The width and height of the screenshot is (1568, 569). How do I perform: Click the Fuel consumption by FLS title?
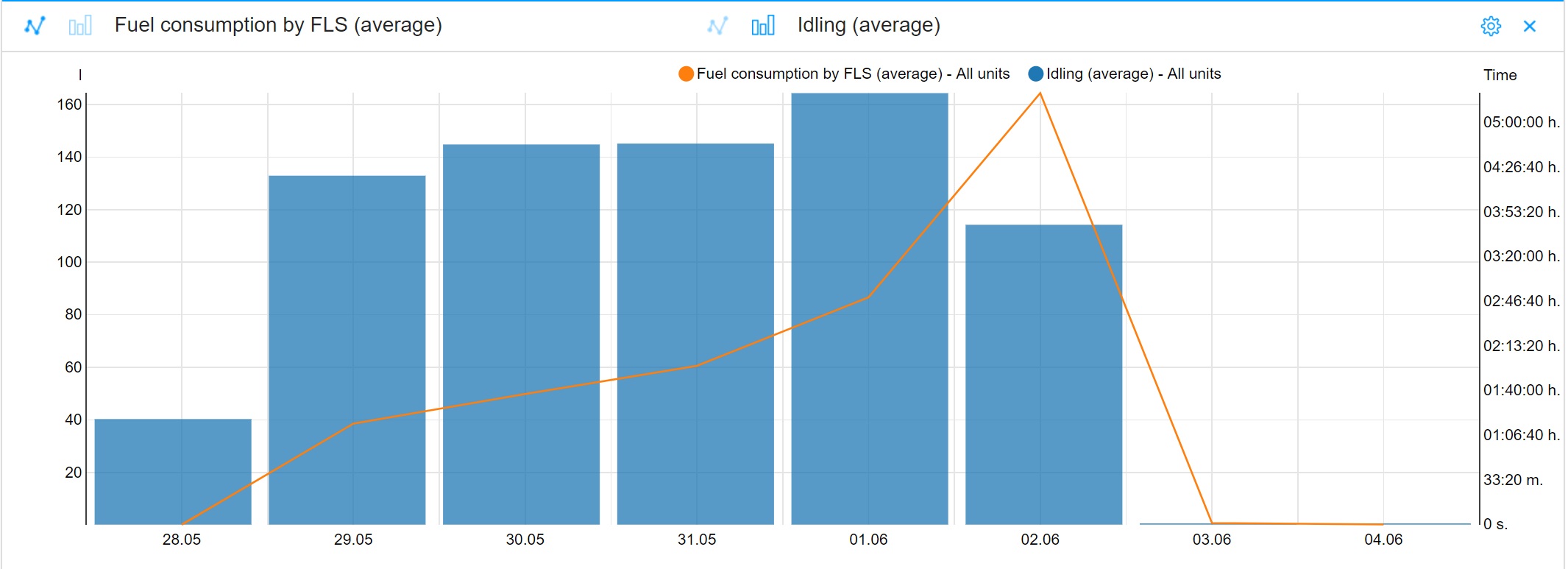tap(278, 25)
